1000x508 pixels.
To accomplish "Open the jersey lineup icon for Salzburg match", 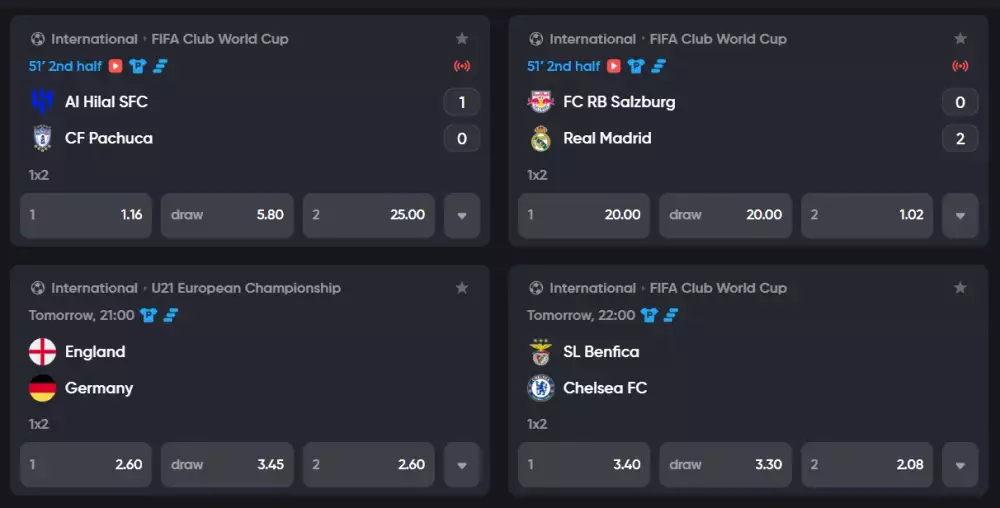I will click(636, 66).
